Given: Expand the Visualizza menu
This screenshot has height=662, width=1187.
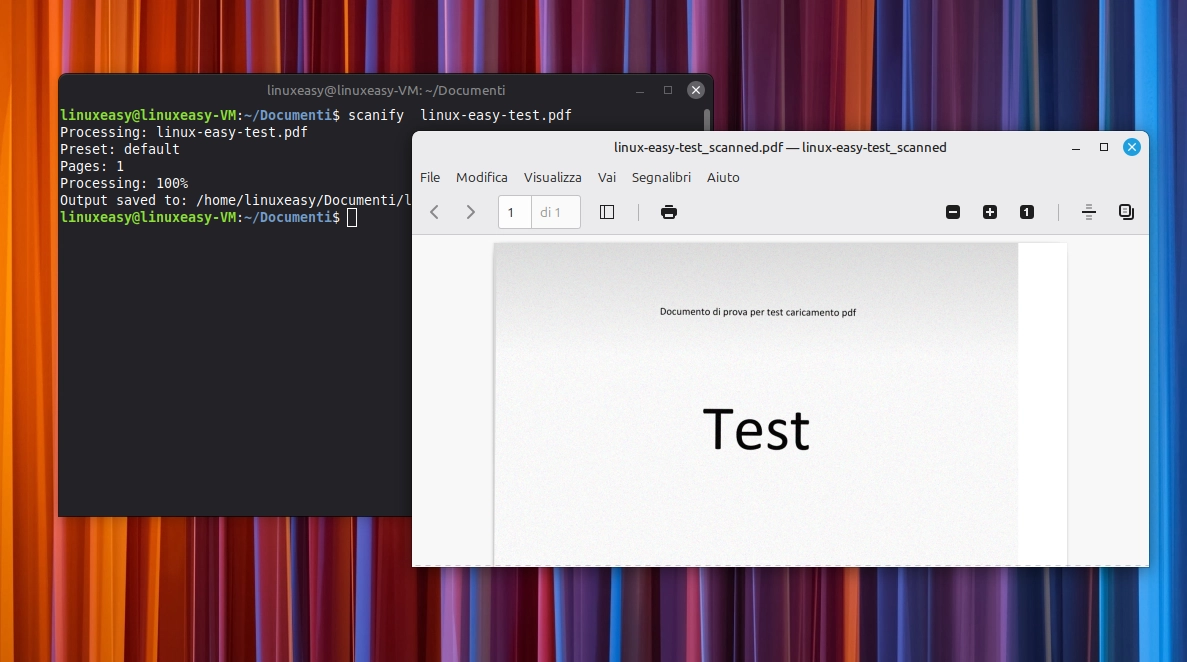Looking at the screenshot, I should (552, 177).
